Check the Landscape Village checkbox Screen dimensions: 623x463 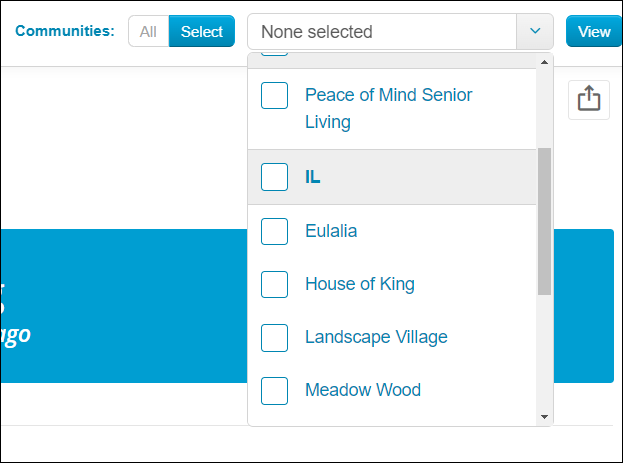274,338
